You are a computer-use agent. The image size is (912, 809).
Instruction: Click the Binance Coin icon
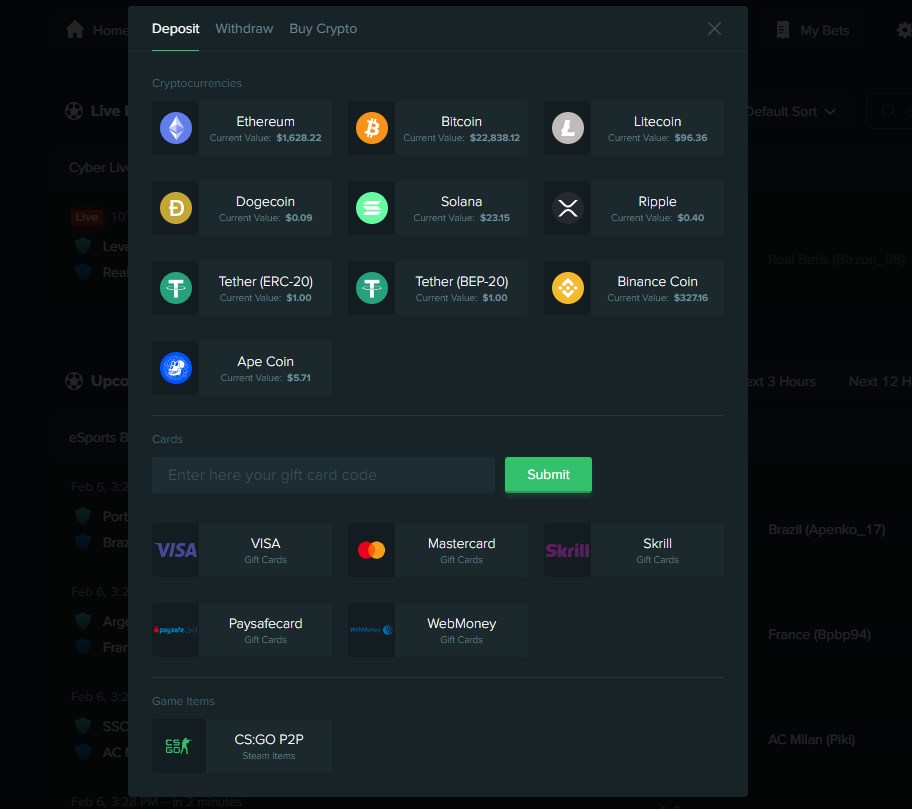568,288
